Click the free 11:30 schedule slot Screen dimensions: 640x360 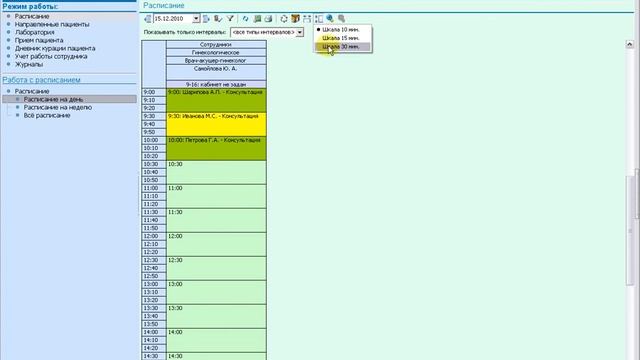point(216,220)
